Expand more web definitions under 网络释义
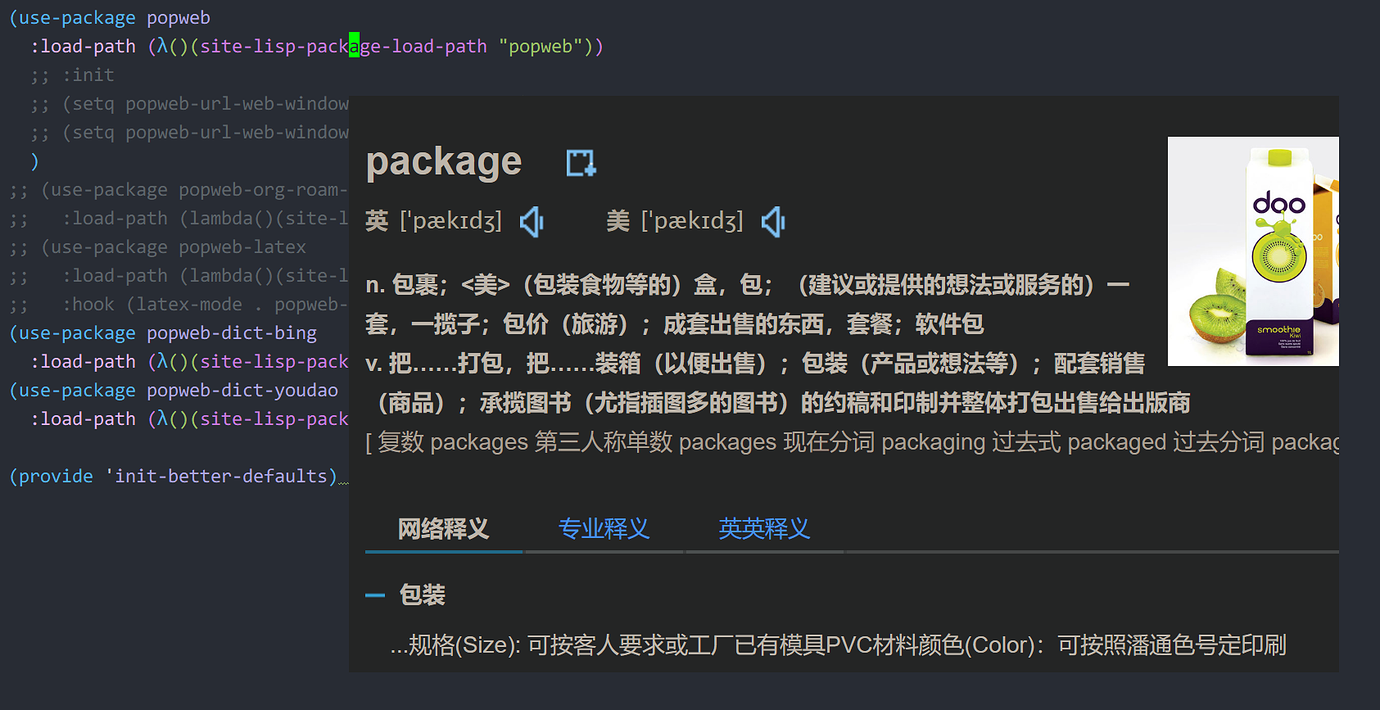 [x=443, y=529]
